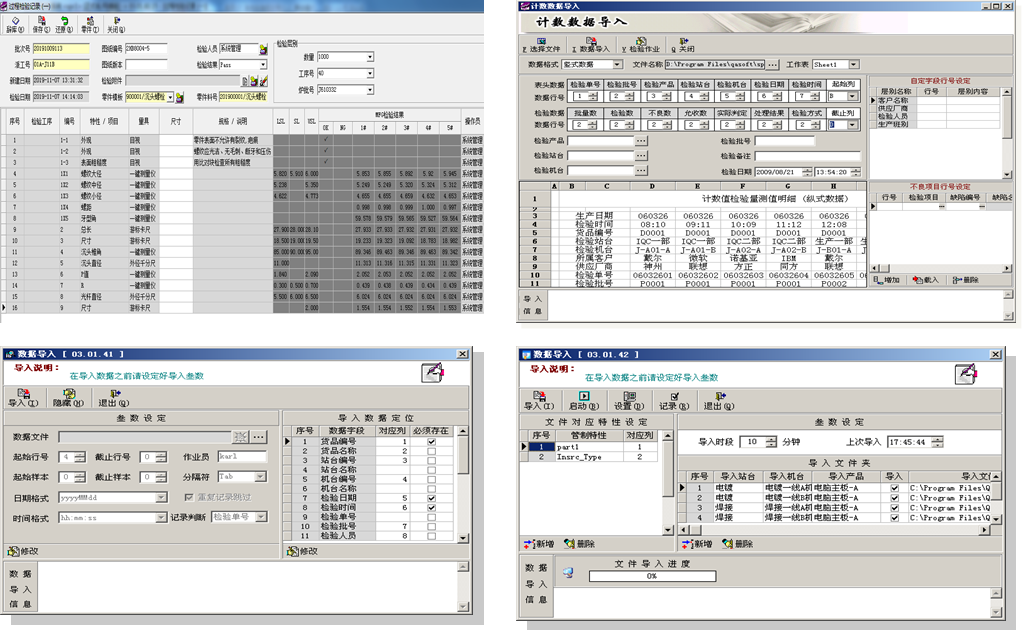
Task: Click the 隐藏(H) hide toolbar icon
Action: [68, 398]
